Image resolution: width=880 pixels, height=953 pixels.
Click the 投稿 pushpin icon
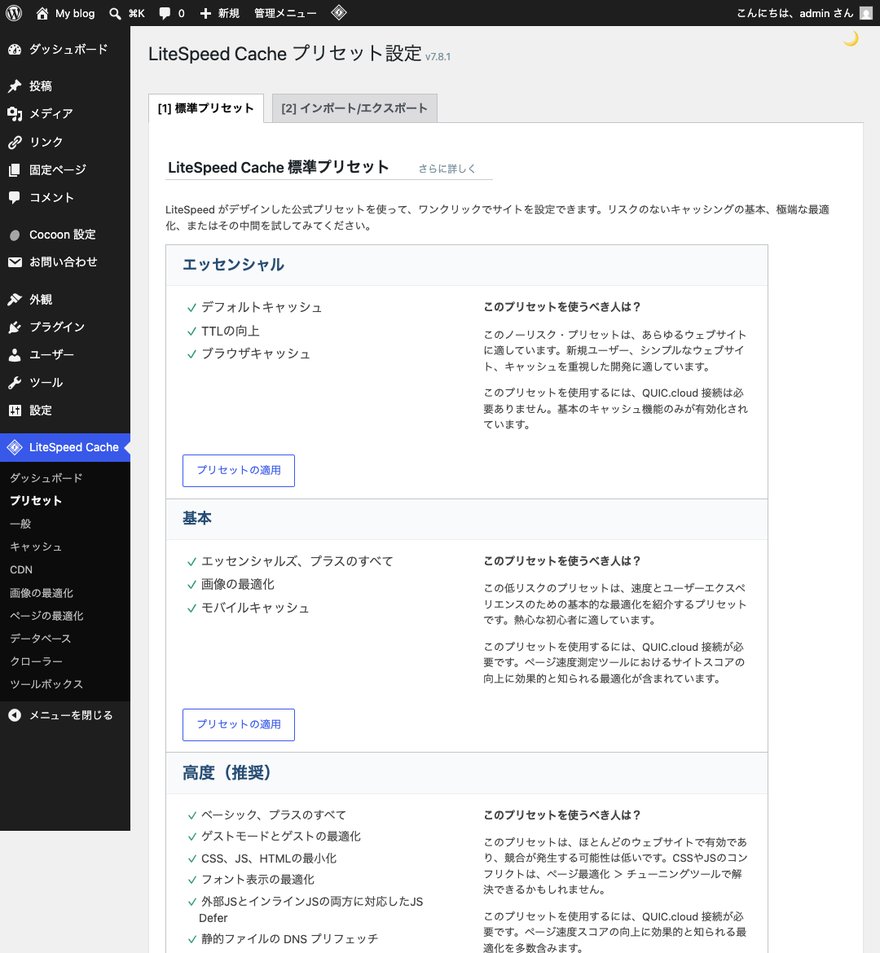click(x=15, y=86)
